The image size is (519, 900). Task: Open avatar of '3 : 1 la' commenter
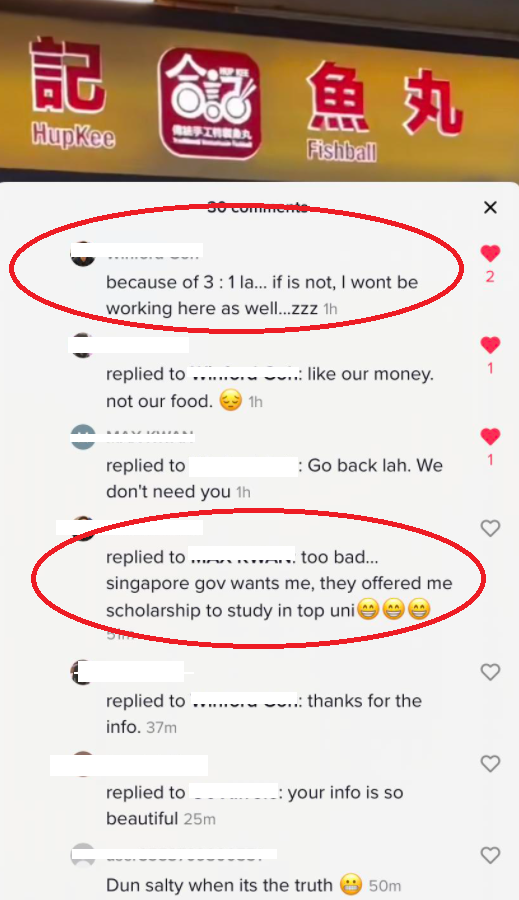click(x=83, y=254)
